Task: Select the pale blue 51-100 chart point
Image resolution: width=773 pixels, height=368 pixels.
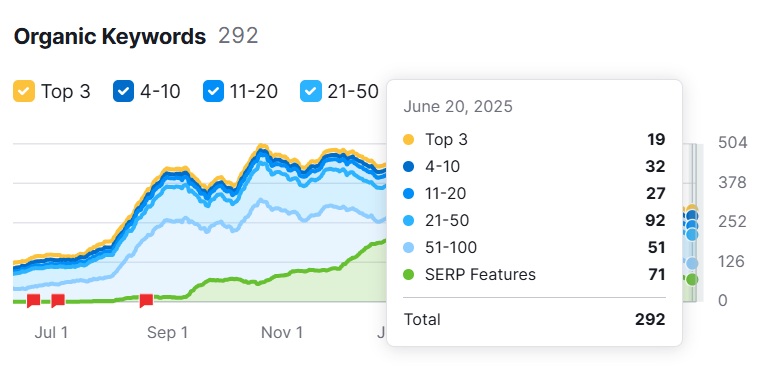Action: (x=692, y=264)
